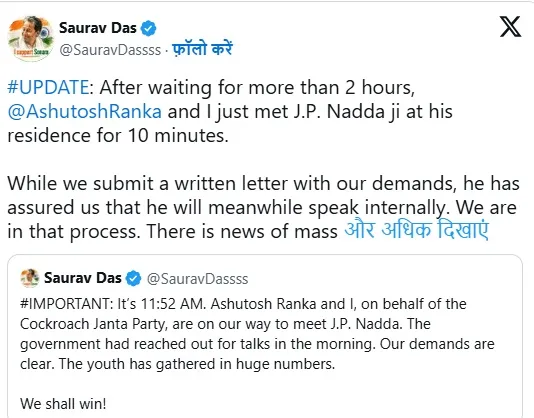This screenshot has width=534, height=418.
Task: Click the फ़ॉलो करें follow link
Action: 202,49
